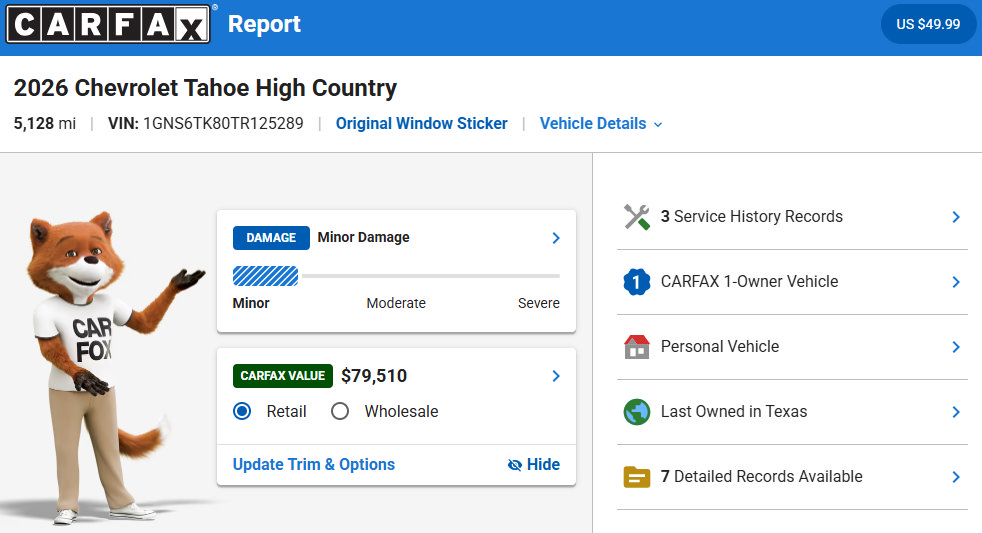Click the CARFAX logo
The width and height of the screenshot is (982, 533).
[x=108, y=24]
